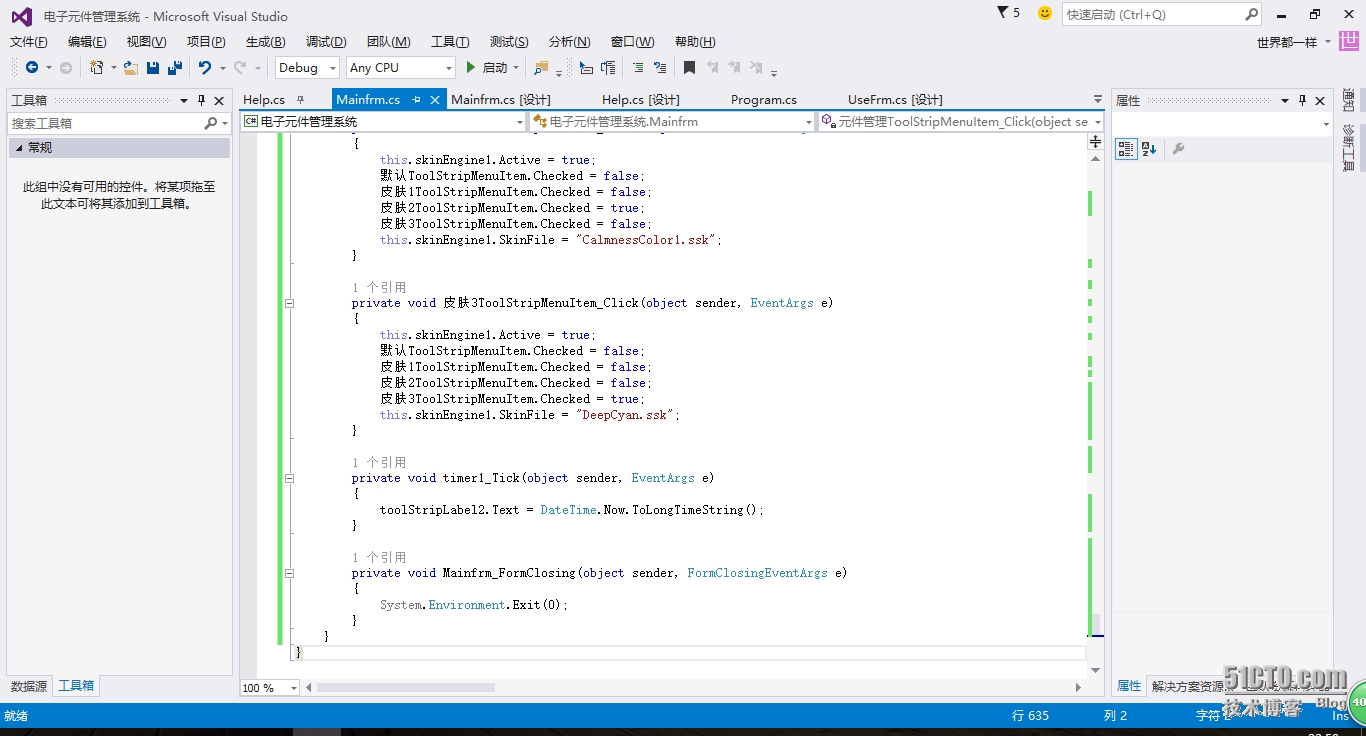Screen dimensions: 1366x736
Task: Collapse the timer1_Tick method outline
Action: (x=289, y=478)
